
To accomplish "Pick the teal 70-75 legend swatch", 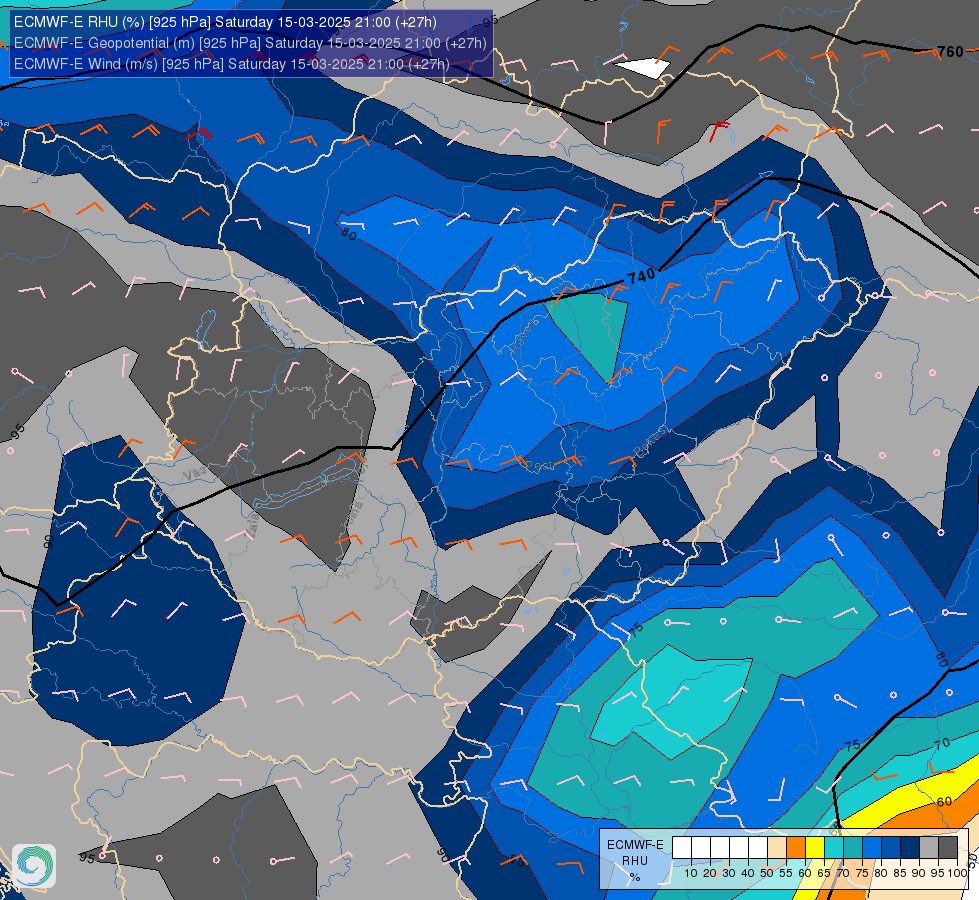I will click(853, 847).
